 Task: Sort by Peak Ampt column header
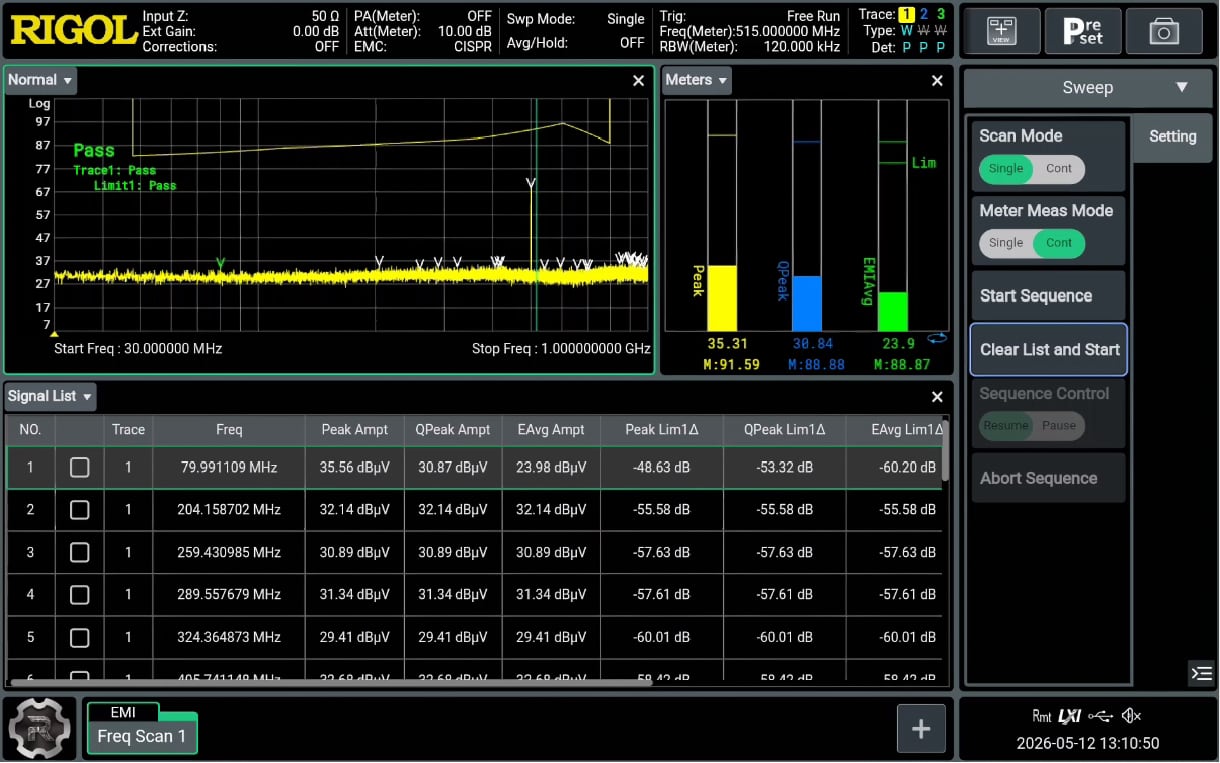point(355,430)
